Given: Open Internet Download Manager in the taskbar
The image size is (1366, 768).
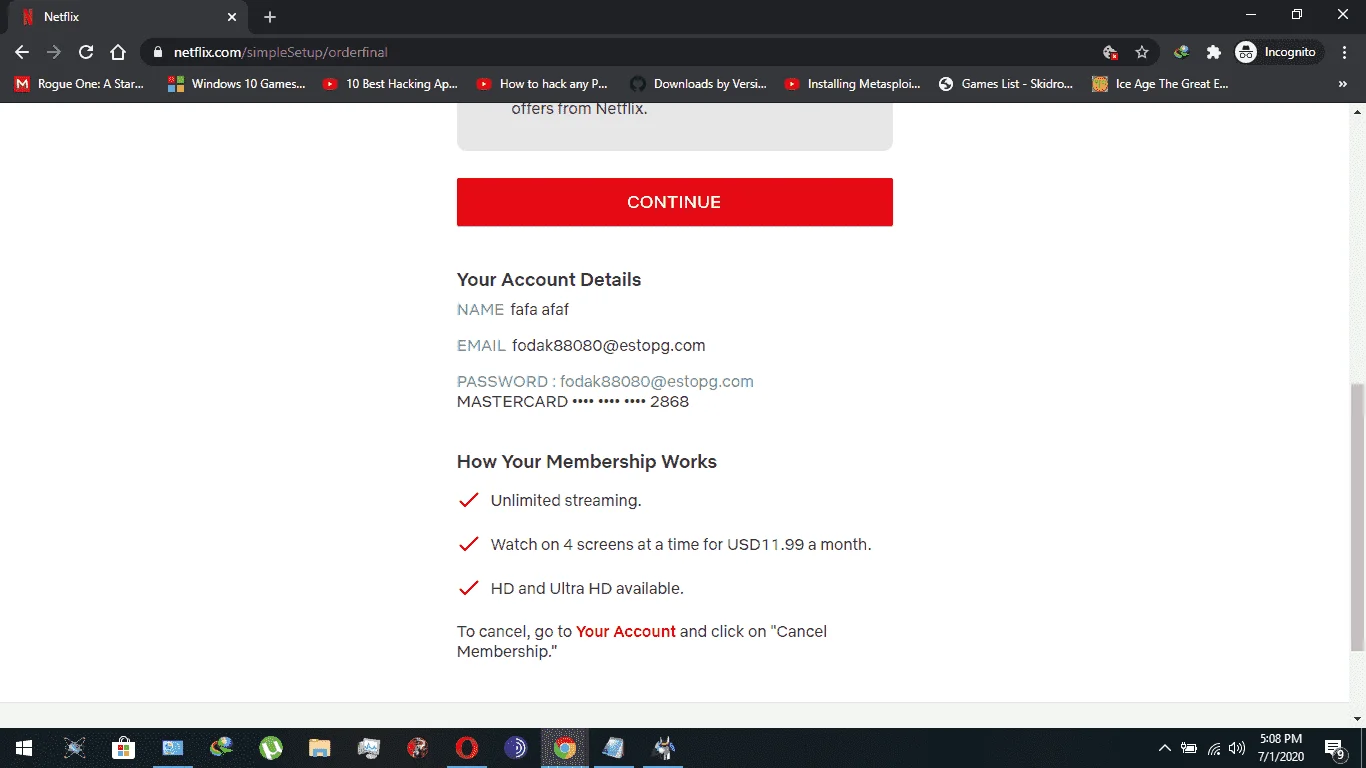Looking at the screenshot, I should tap(221, 748).
